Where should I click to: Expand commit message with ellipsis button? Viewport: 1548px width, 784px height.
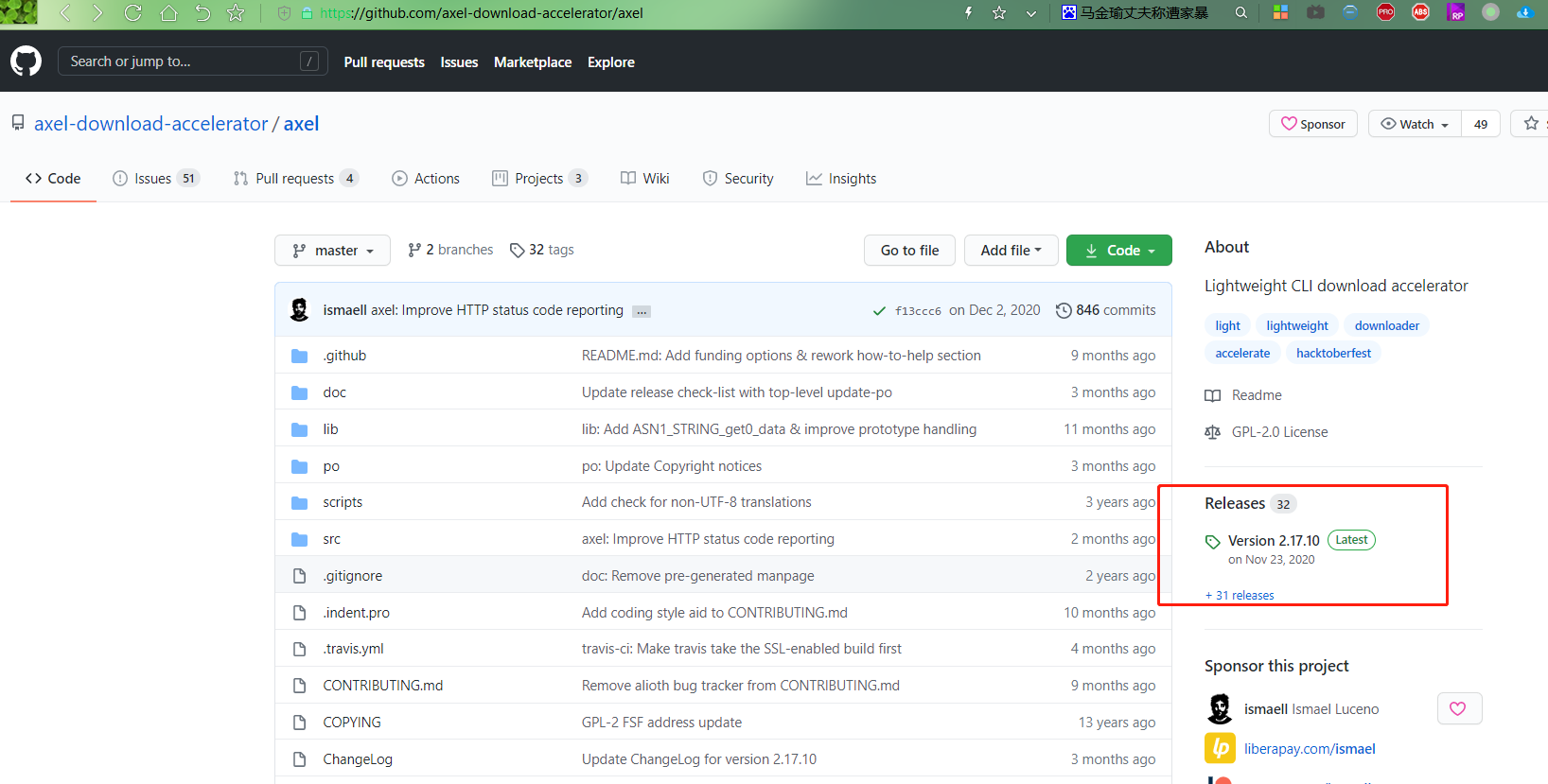[642, 311]
